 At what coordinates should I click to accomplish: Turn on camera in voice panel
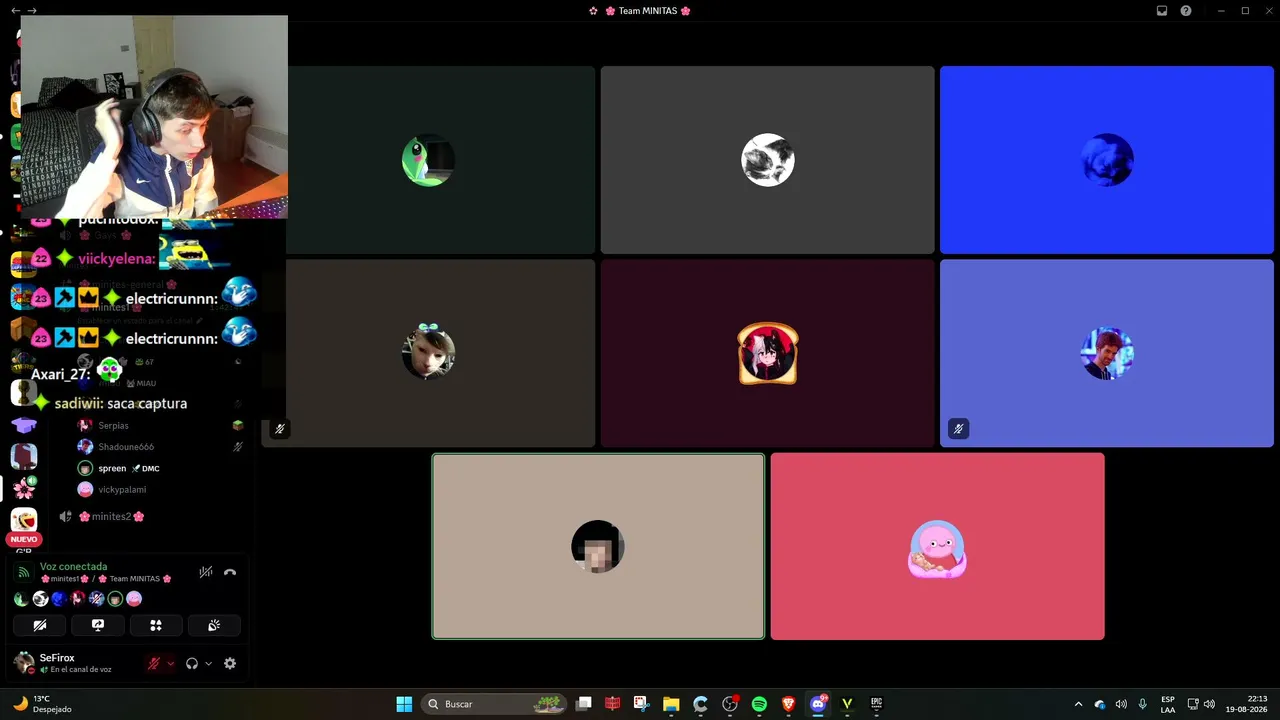click(x=40, y=625)
